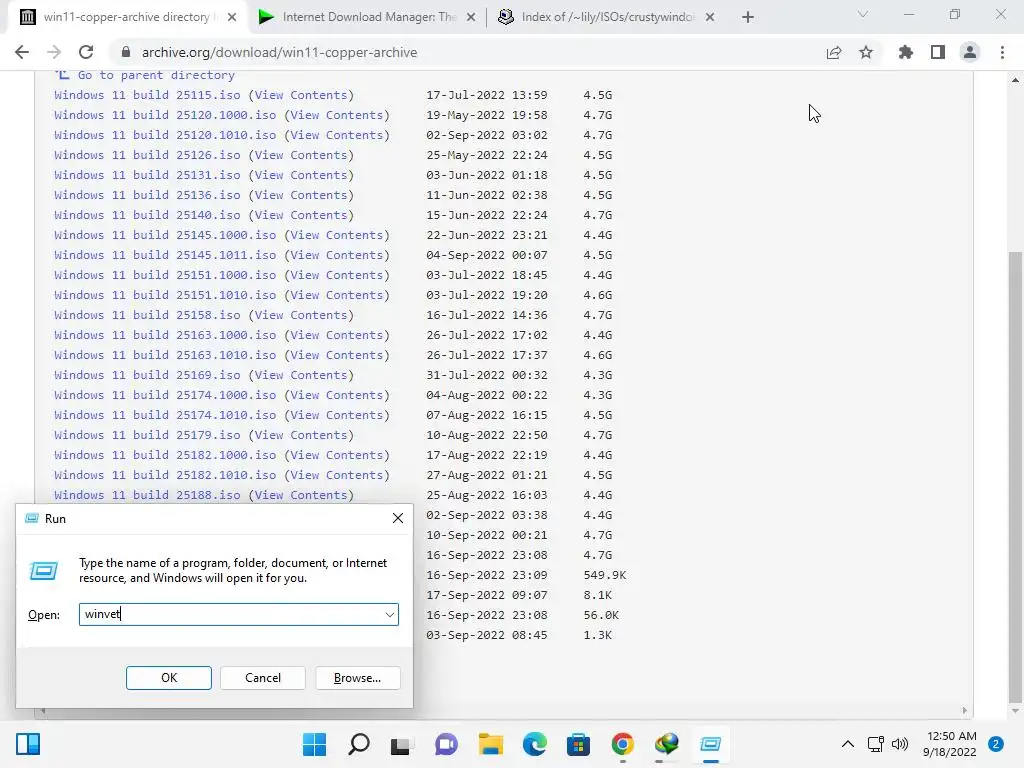Open Windows 11 build 25188.iso link
The image size is (1024, 768).
(147, 495)
